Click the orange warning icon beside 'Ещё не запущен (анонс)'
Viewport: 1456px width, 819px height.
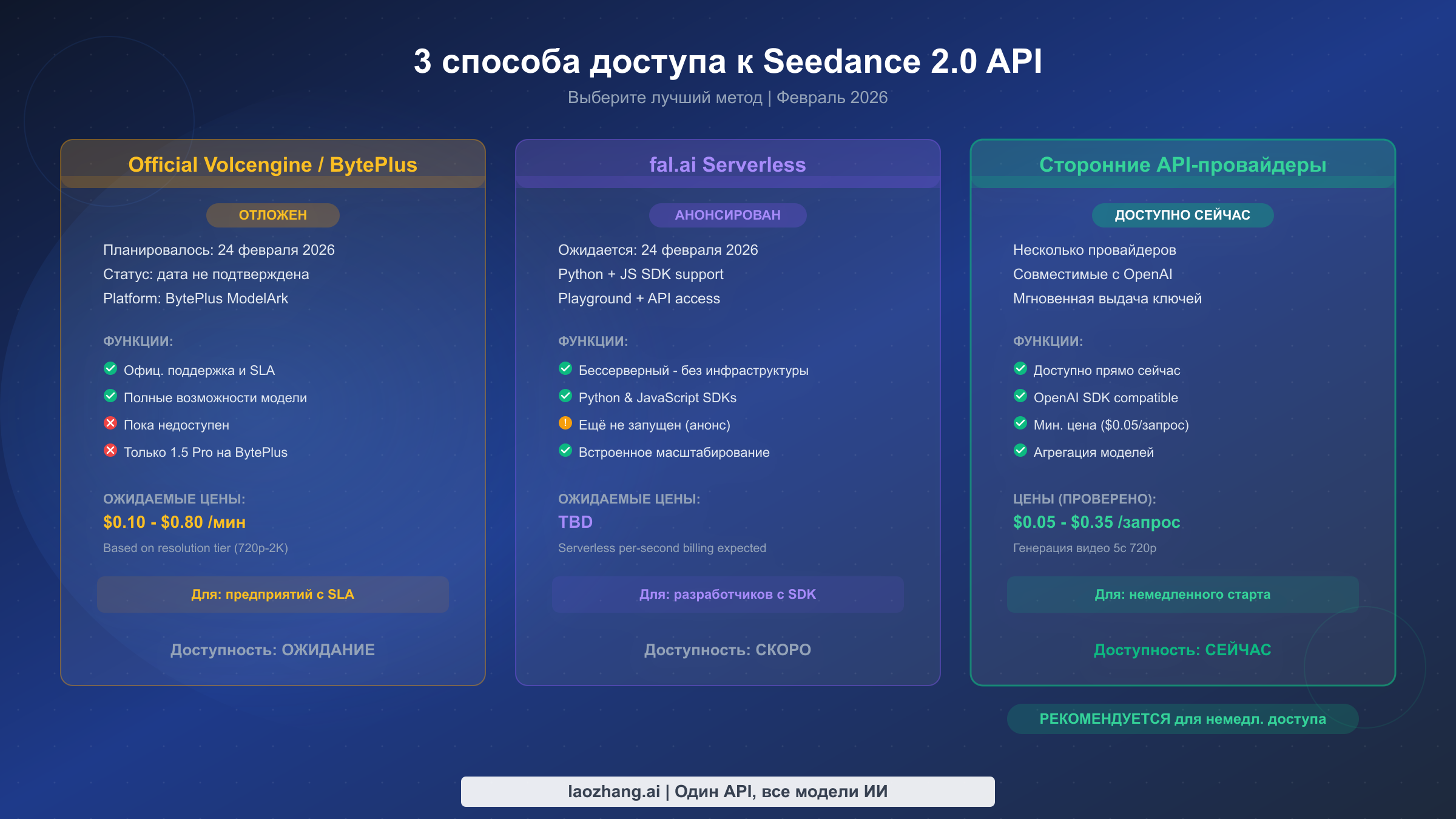click(x=565, y=425)
